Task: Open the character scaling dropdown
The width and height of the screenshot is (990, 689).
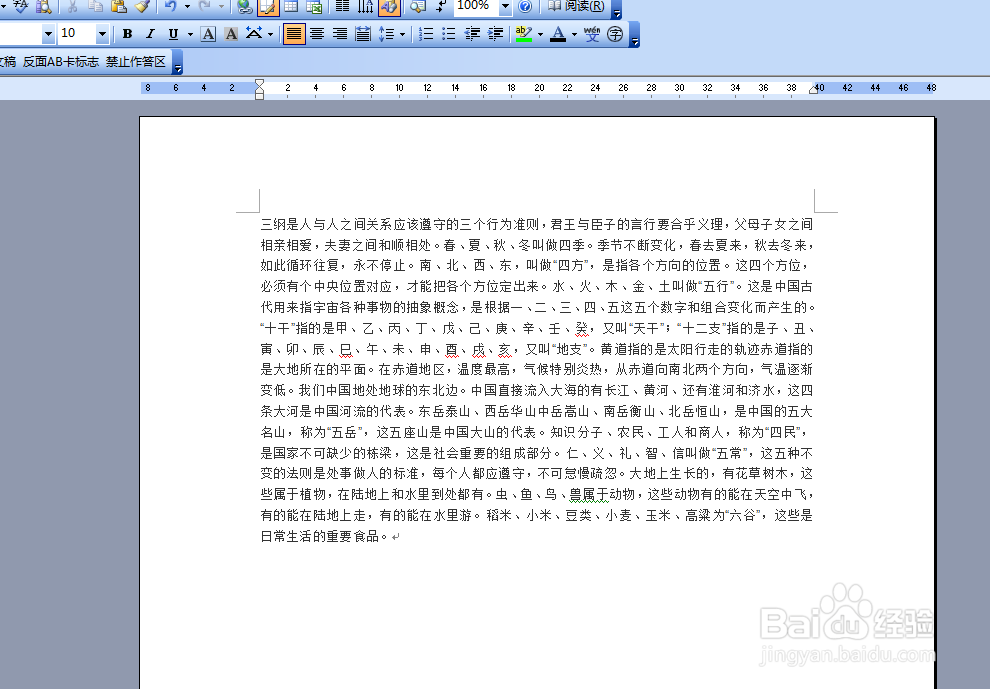Action: pyautogui.click(x=270, y=34)
